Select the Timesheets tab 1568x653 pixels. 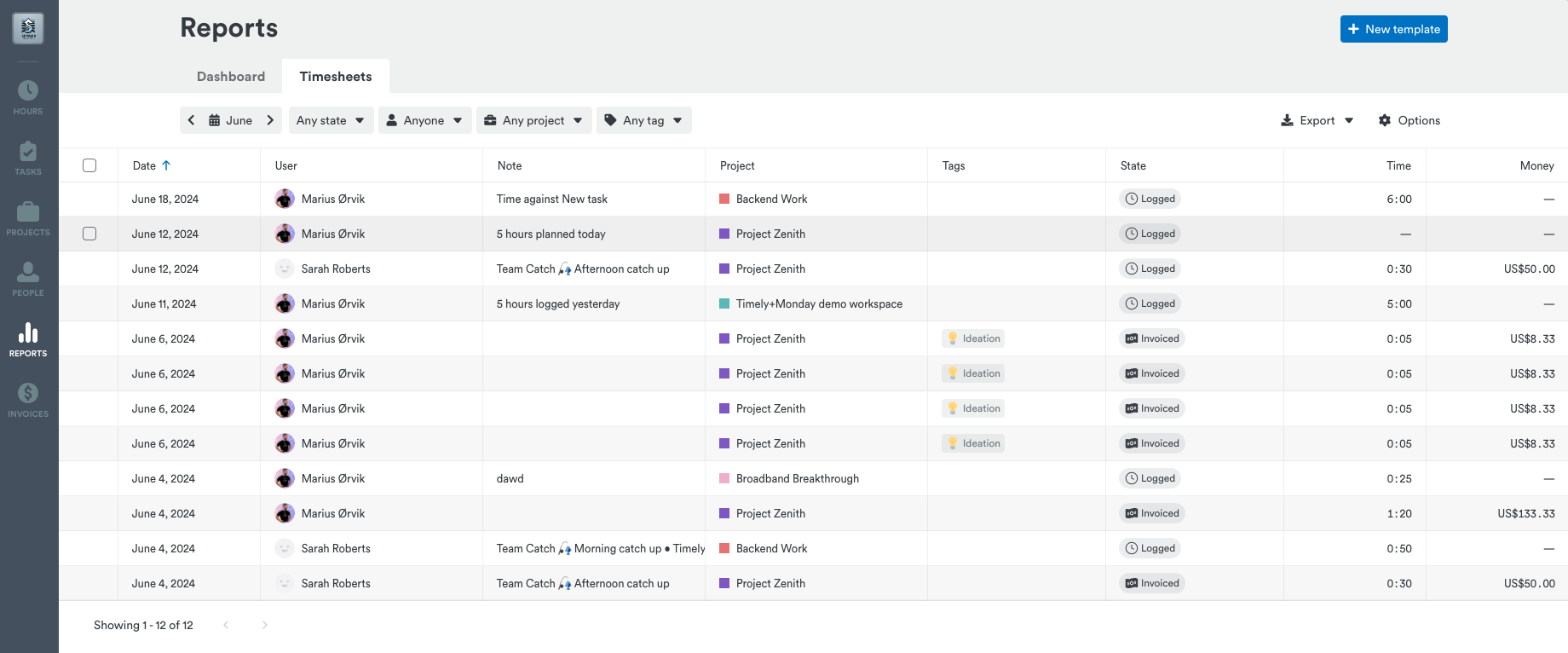[x=336, y=77]
